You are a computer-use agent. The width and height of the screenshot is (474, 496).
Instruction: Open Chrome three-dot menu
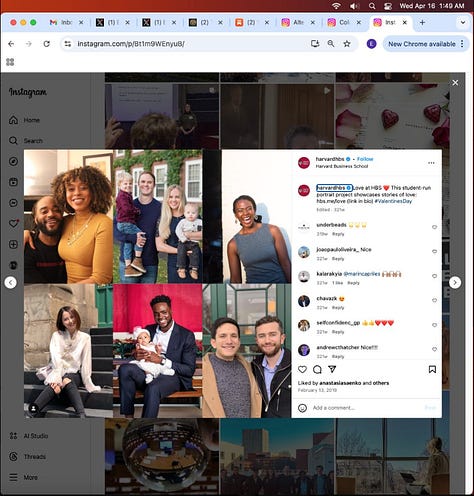click(x=462, y=44)
